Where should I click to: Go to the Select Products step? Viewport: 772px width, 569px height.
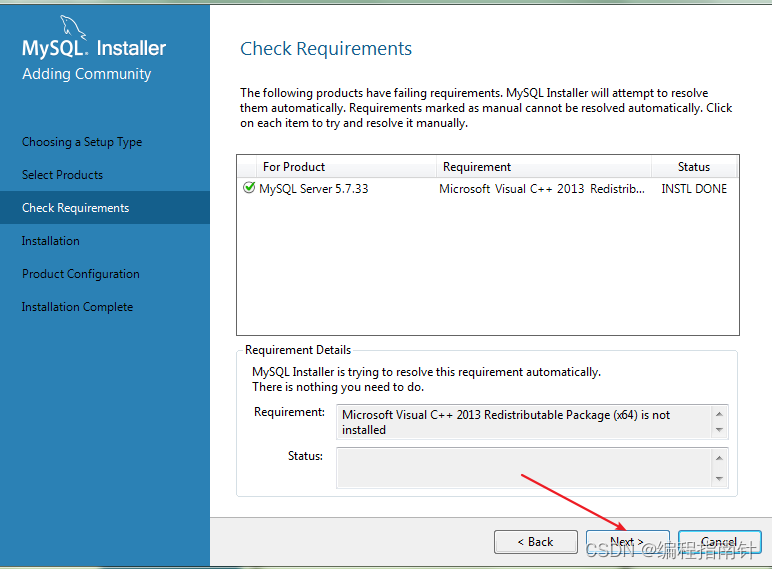tap(62, 175)
